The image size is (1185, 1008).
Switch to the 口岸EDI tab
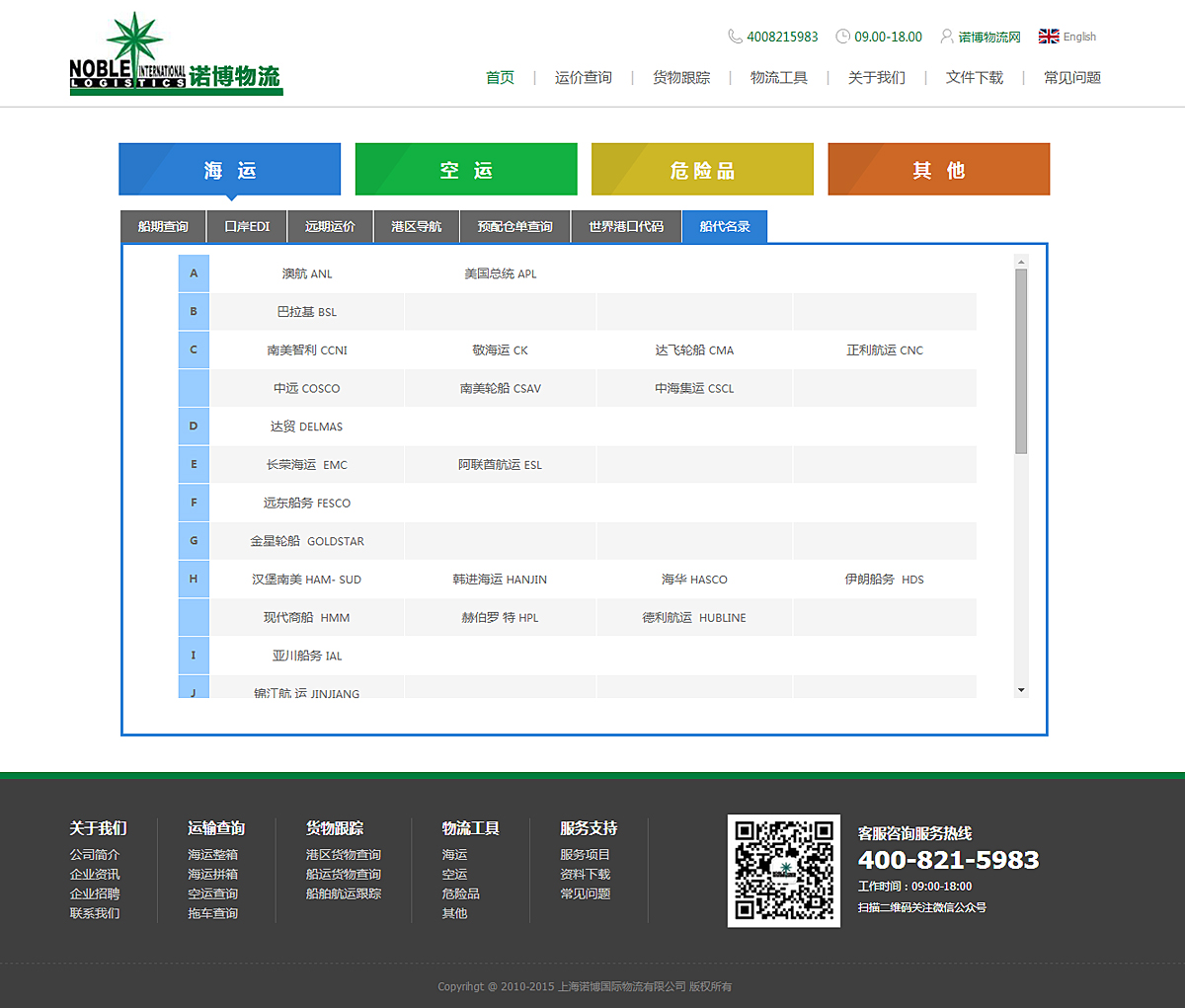tap(247, 226)
